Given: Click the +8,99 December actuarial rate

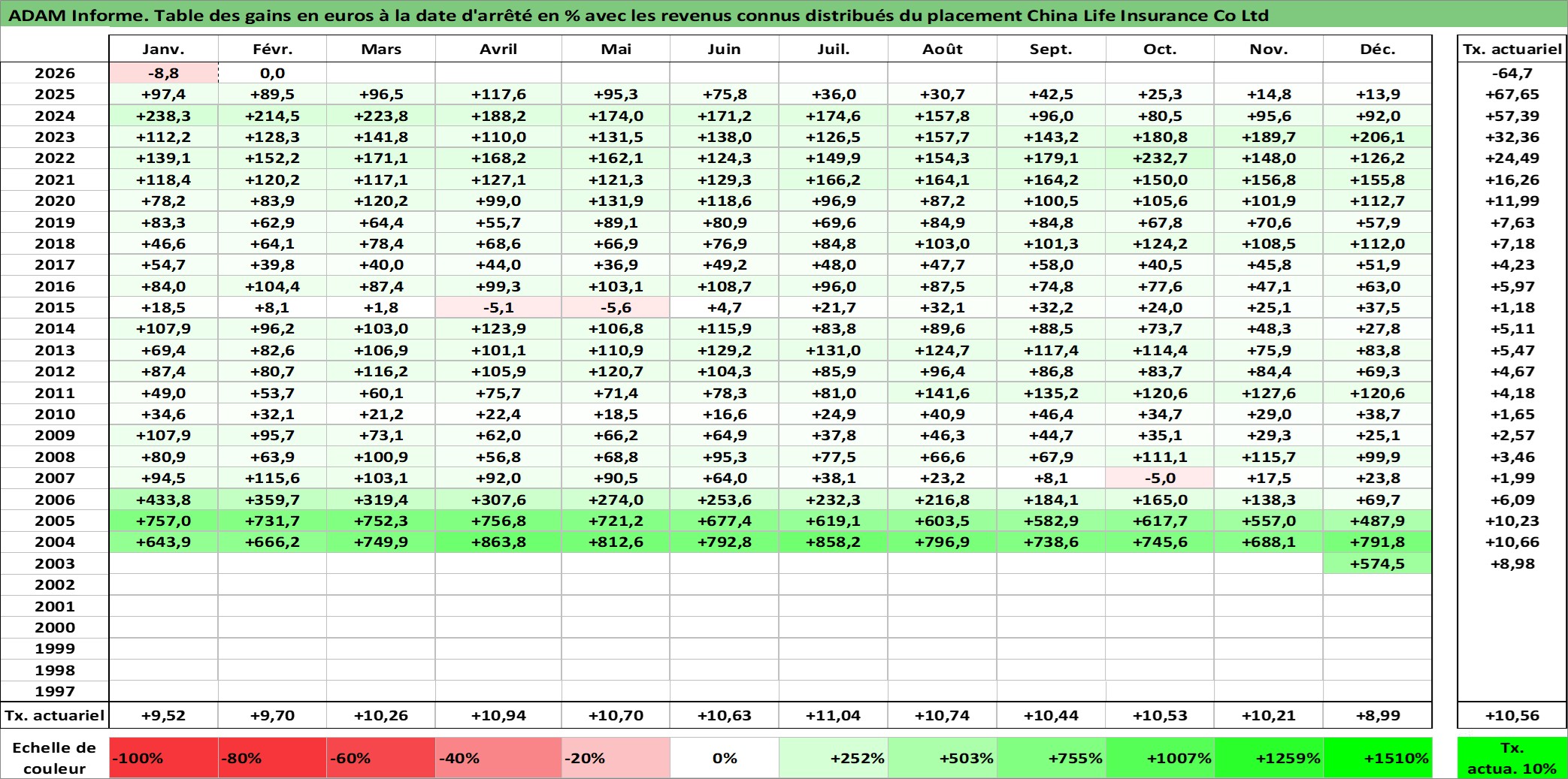Looking at the screenshot, I should (1377, 715).
